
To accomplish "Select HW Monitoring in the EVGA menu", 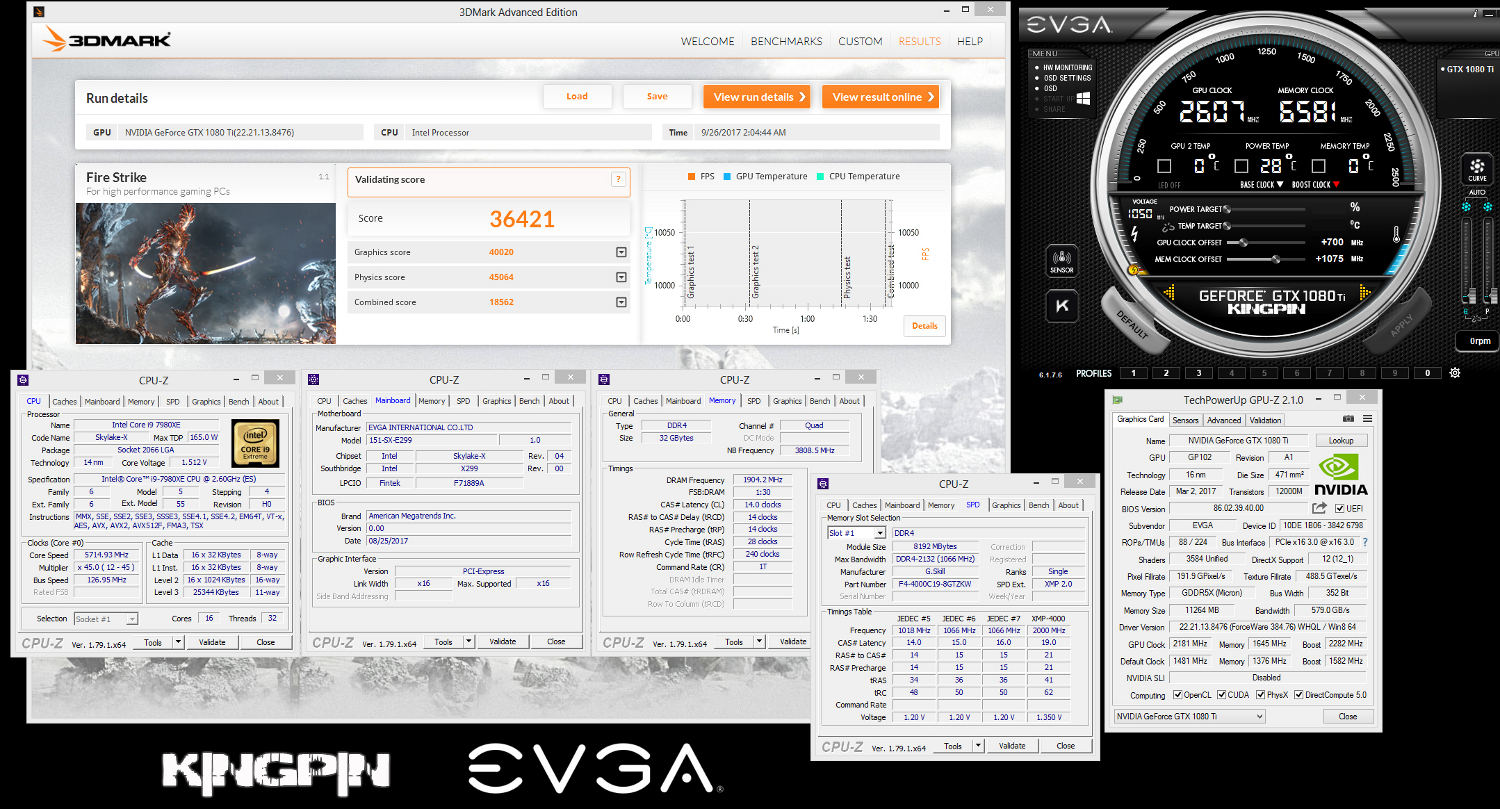I will coord(1068,68).
